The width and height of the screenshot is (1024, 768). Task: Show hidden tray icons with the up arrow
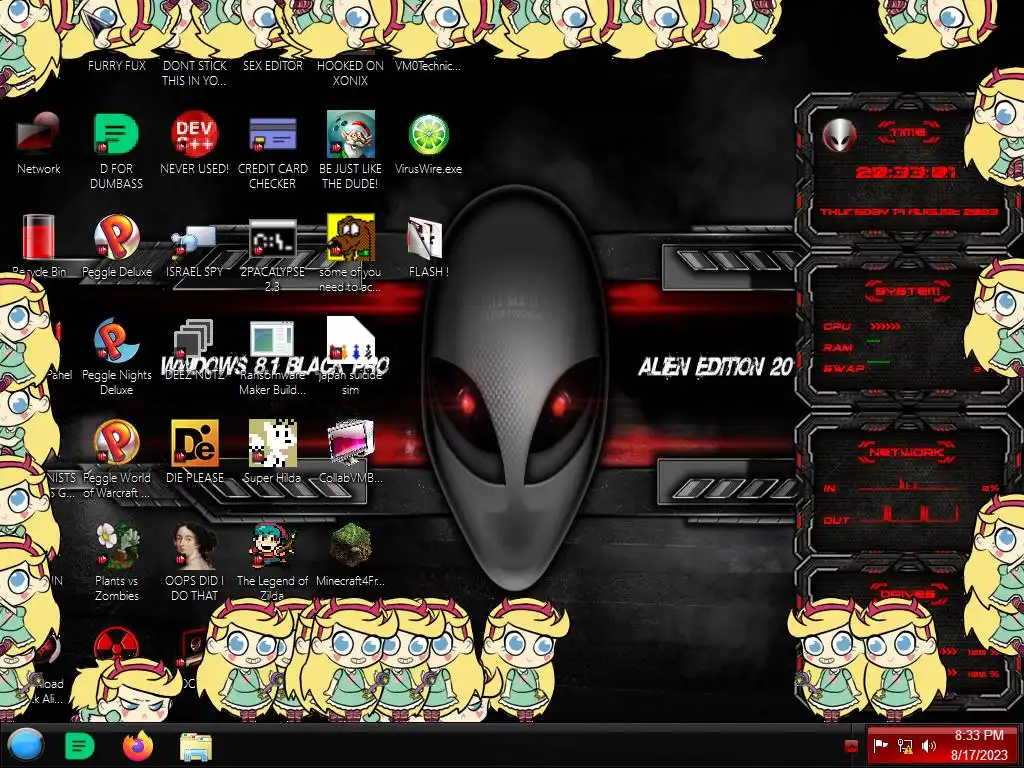pos(851,746)
